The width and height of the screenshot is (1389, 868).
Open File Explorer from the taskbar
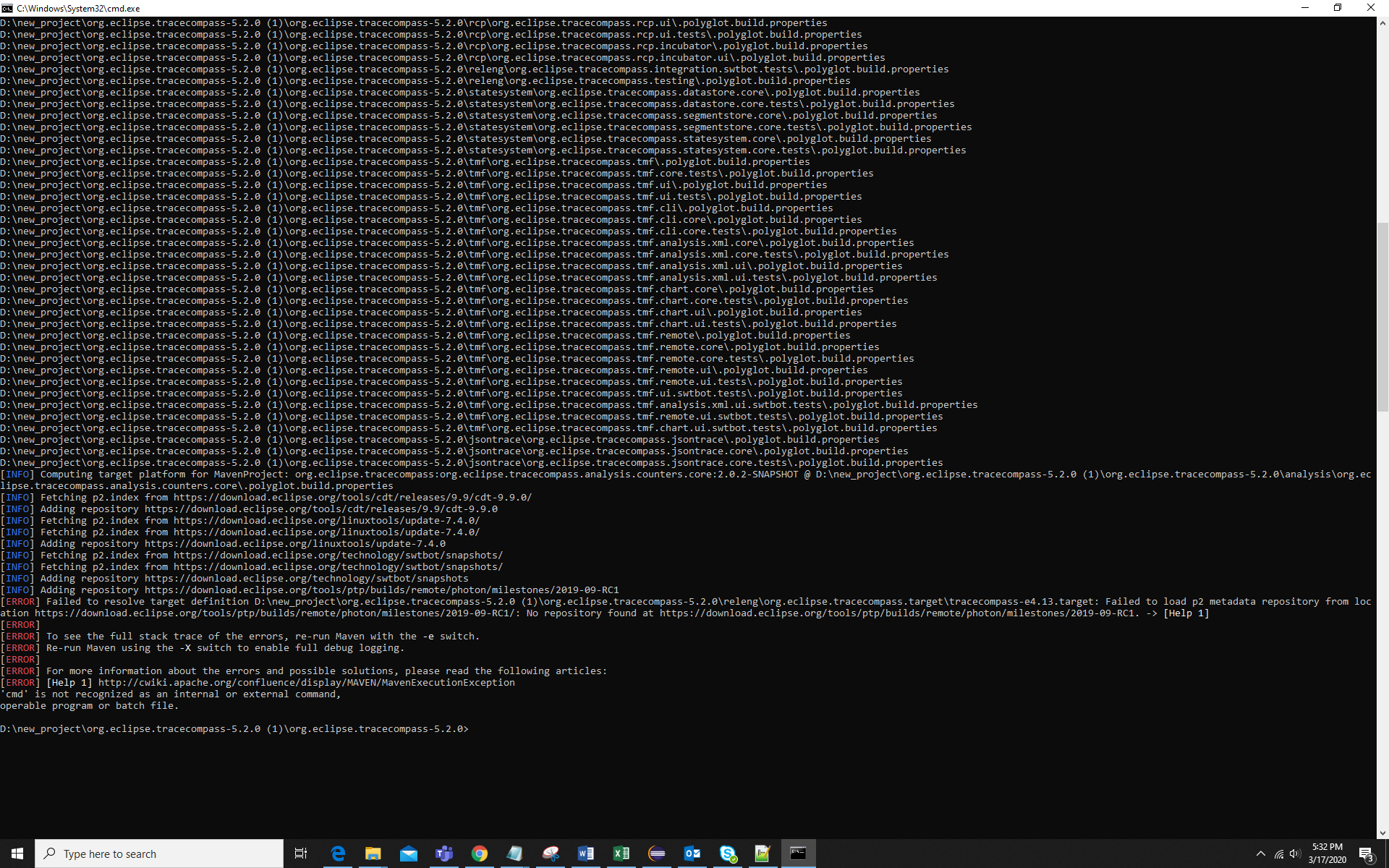[x=373, y=854]
